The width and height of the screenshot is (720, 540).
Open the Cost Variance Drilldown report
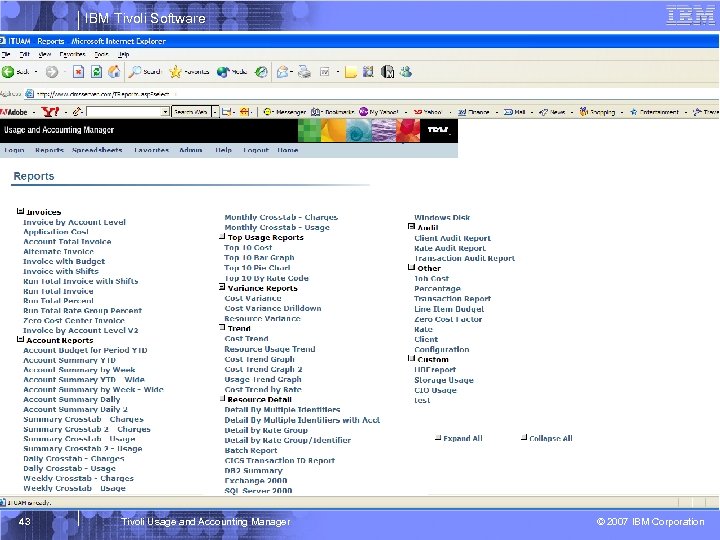[273, 308]
